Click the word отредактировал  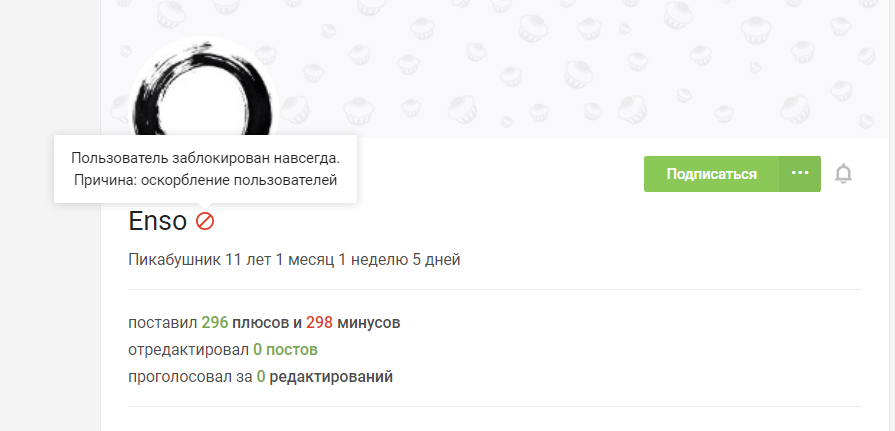coord(188,349)
